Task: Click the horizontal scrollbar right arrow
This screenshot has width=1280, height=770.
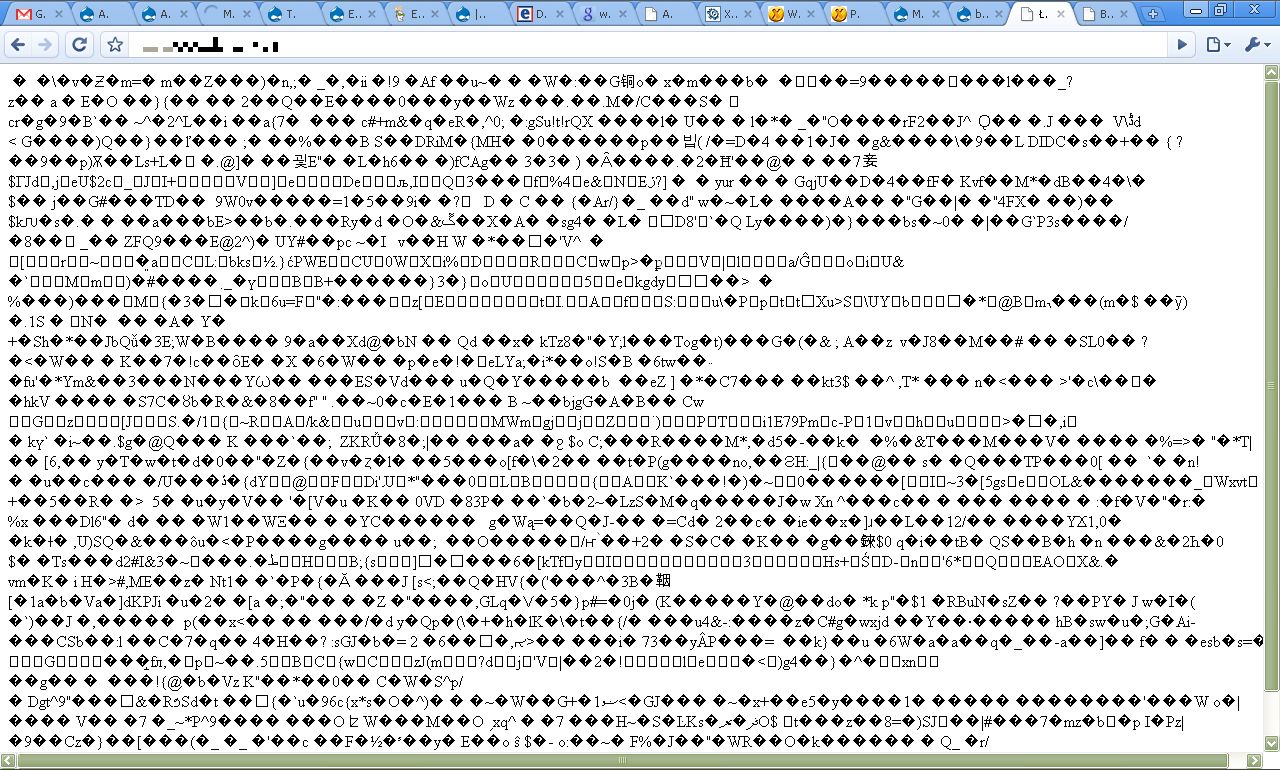Action: (x=1255, y=761)
